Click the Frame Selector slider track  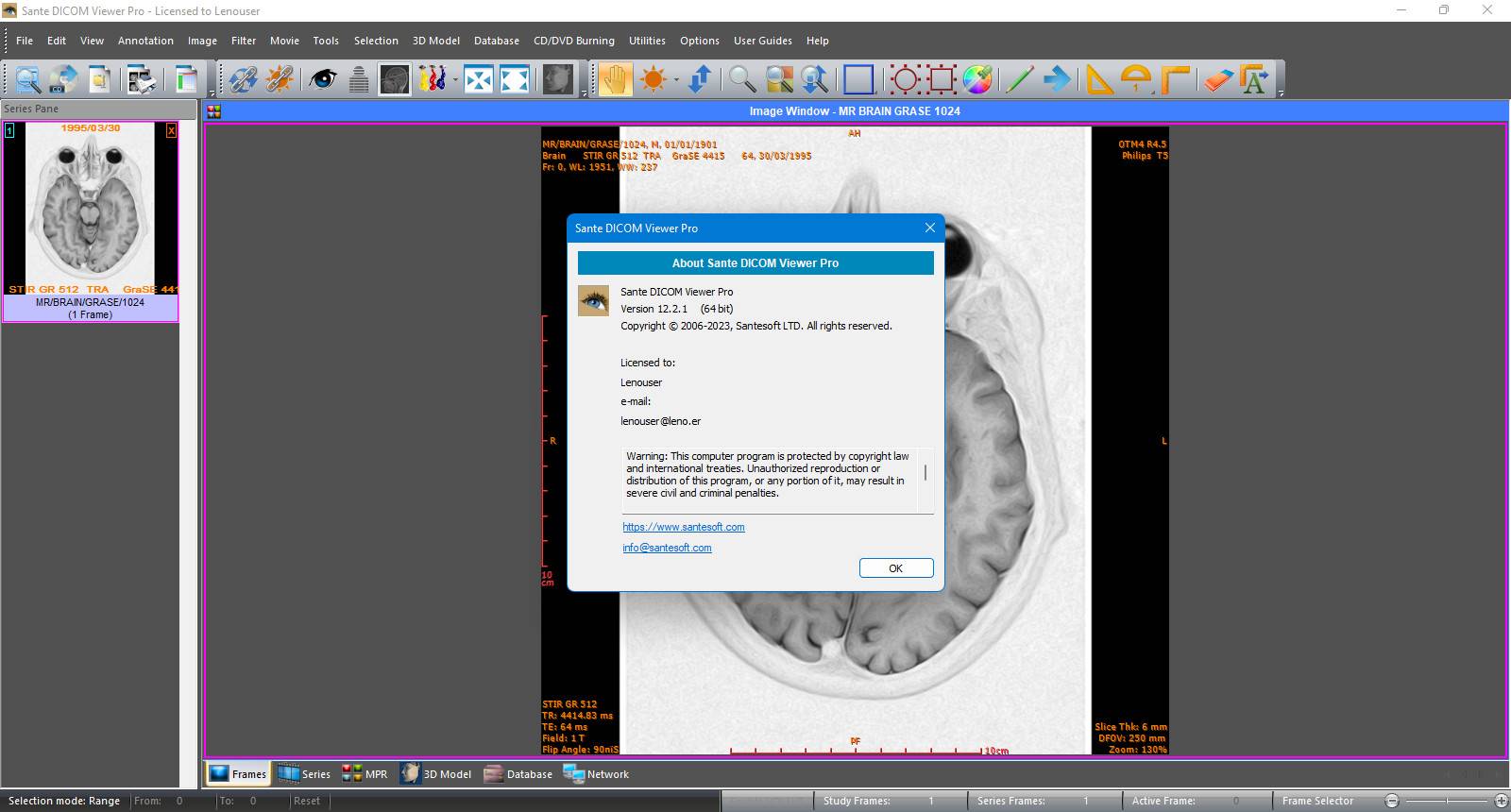pyautogui.click(x=1446, y=801)
